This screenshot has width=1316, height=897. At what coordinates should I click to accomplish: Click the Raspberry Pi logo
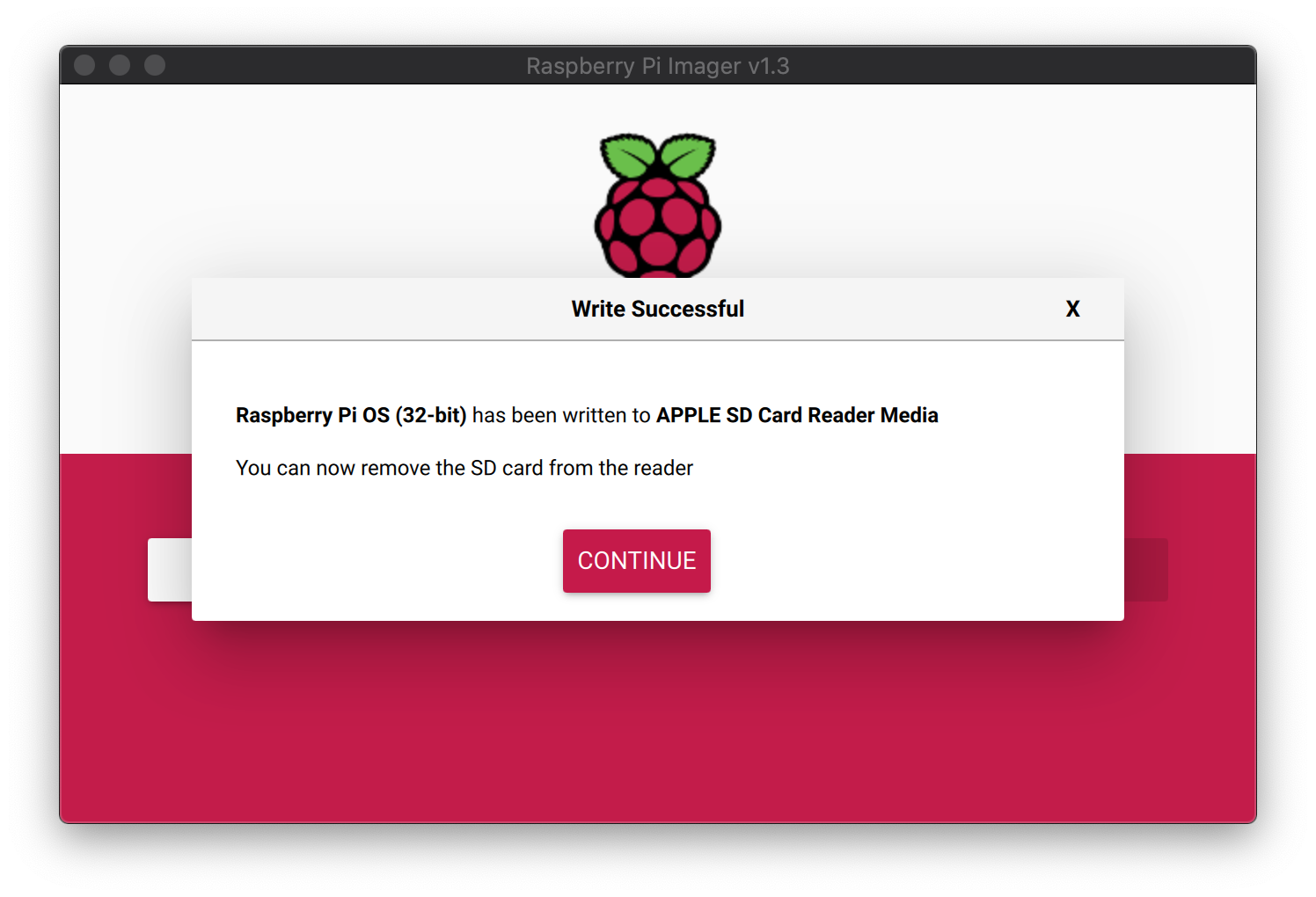coord(658,205)
